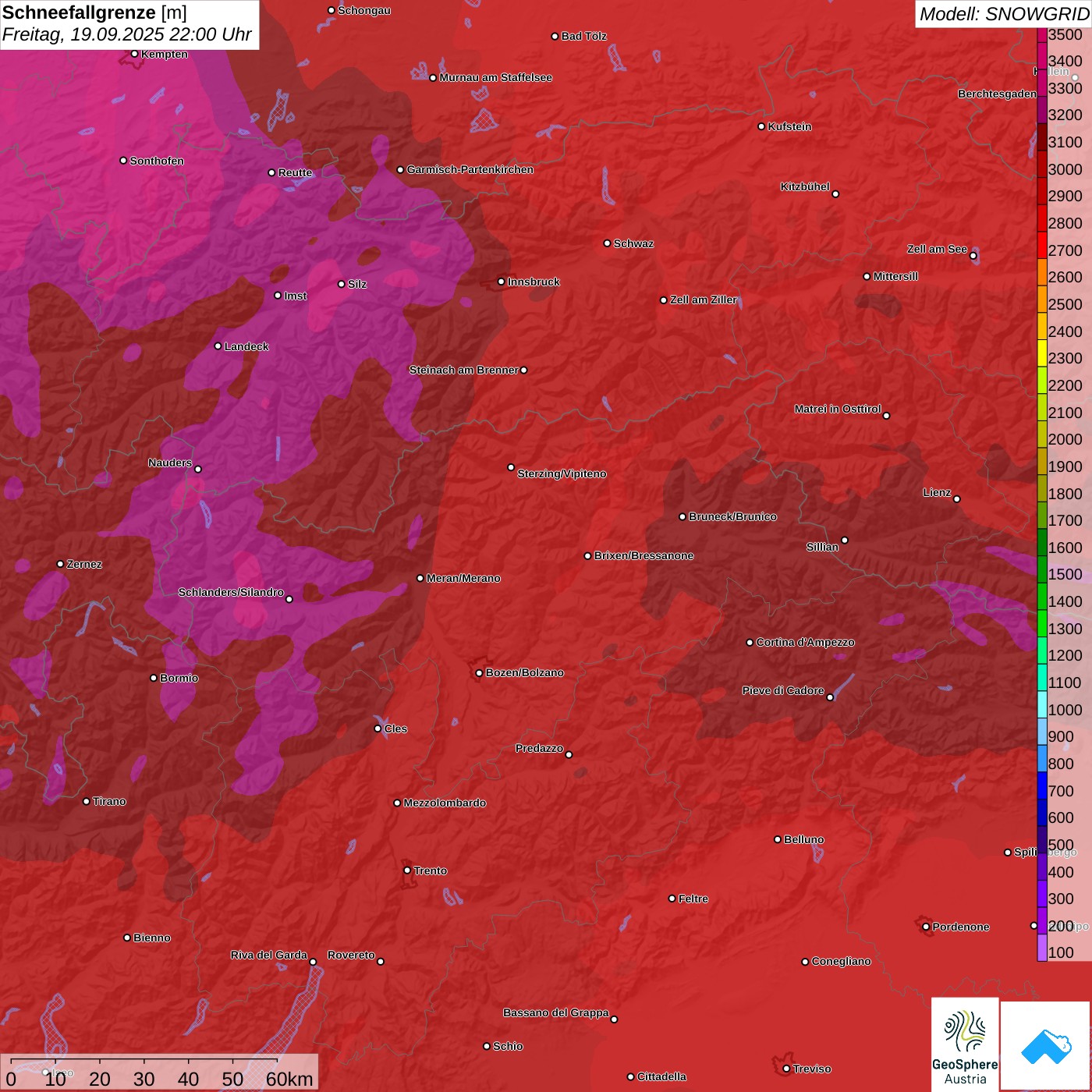Click the Belluno marker dot
This screenshot has height=1092, width=1092.
[778, 839]
